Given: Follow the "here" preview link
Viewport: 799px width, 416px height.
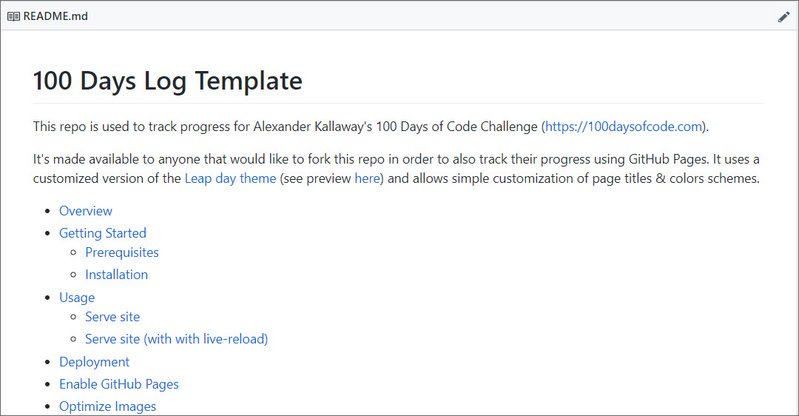Looking at the screenshot, I should click(x=367, y=178).
